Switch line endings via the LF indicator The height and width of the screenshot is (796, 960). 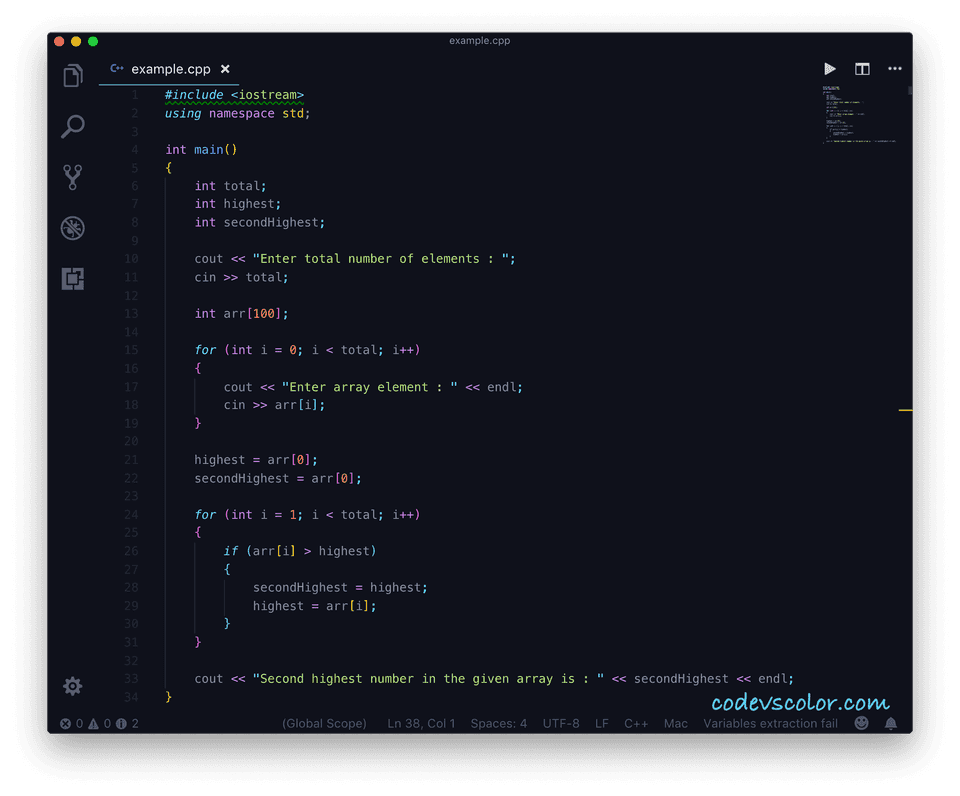tap(603, 723)
